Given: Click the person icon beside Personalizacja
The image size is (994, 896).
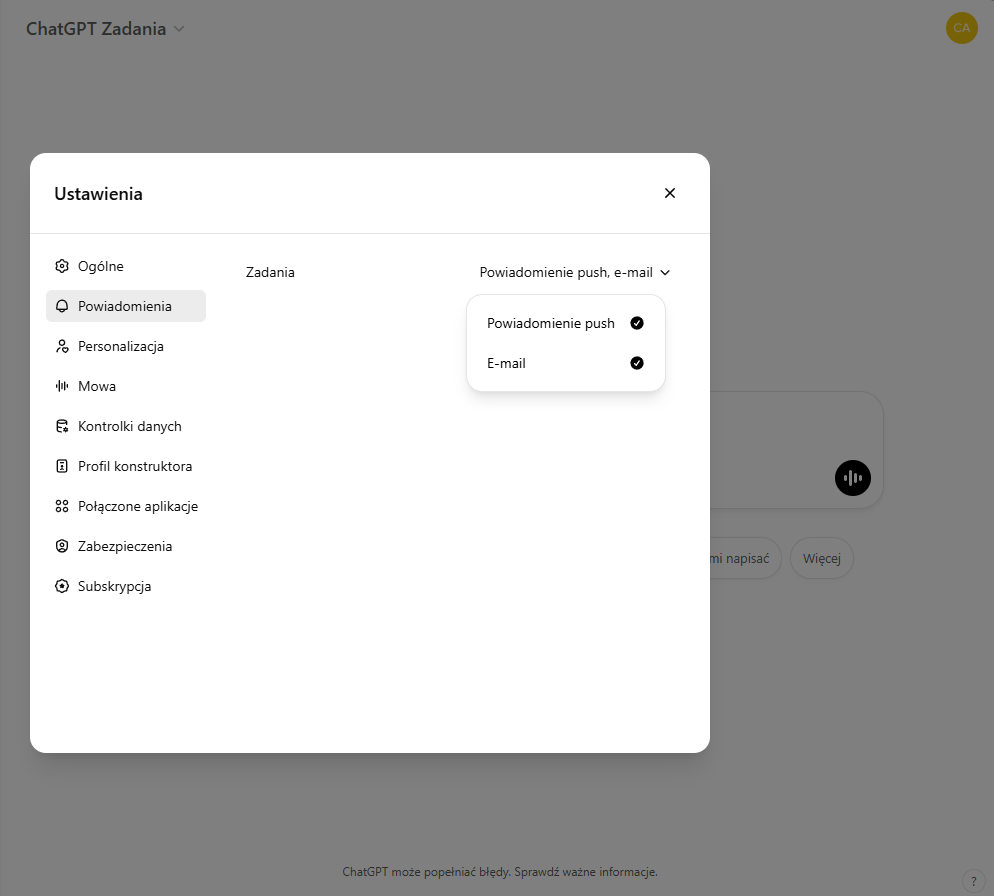Looking at the screenshot, I should click(61, 346).
